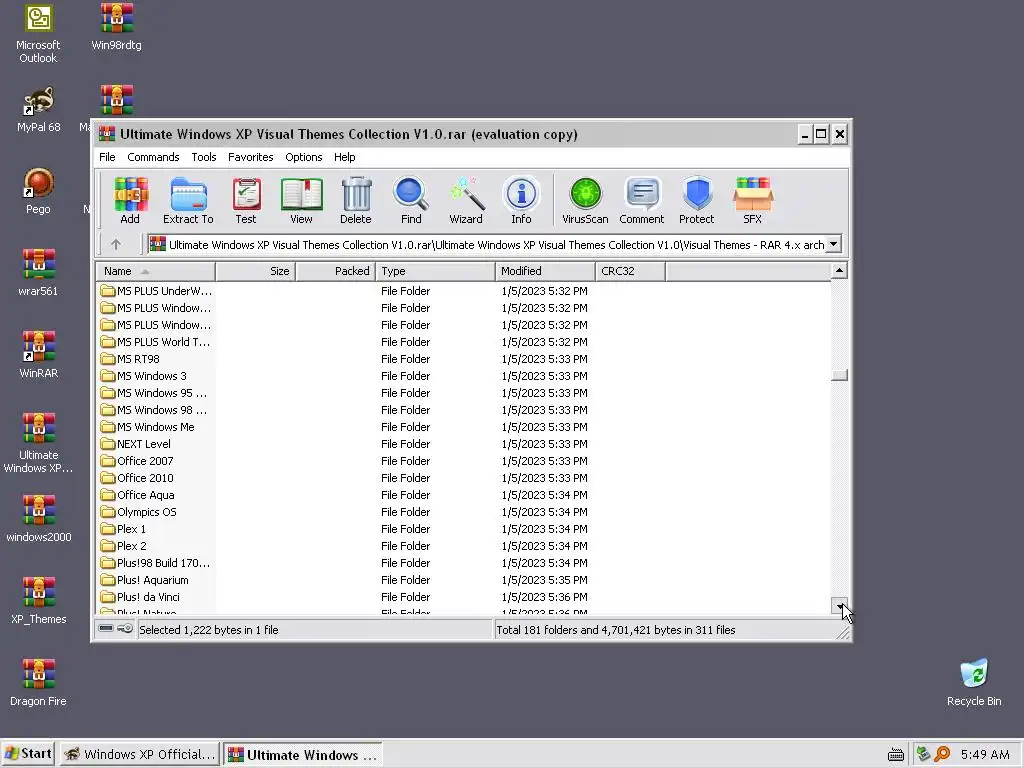Sort list by CRC32 column
Viewport: 1024px width, 768px height.
[x=630, y=271]
